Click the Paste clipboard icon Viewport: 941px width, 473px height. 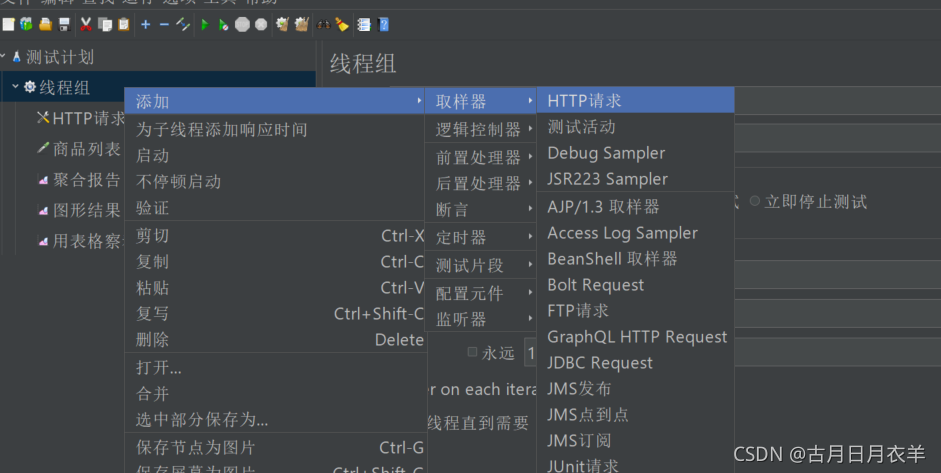coord(124,25)
